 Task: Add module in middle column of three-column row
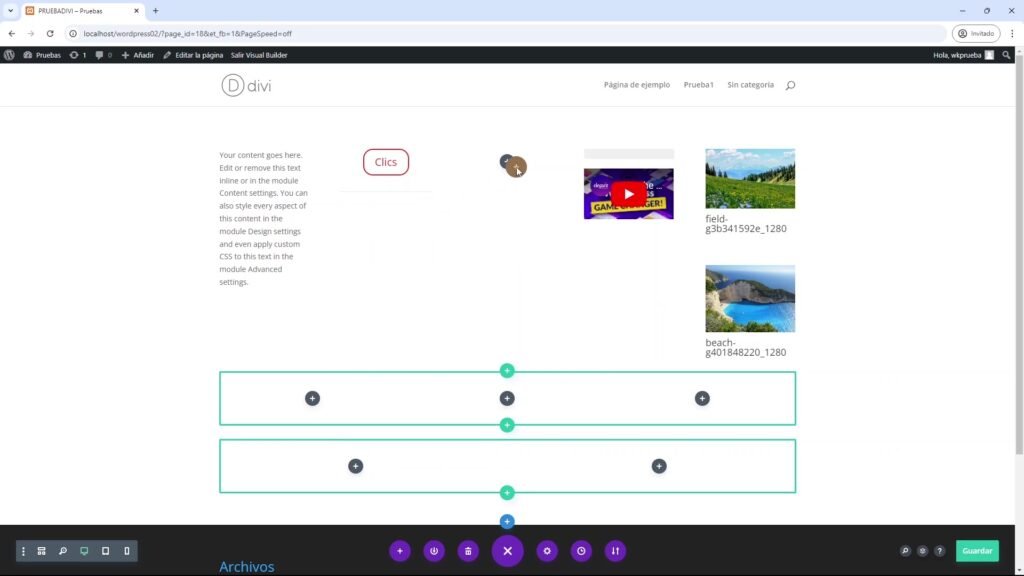507,398
